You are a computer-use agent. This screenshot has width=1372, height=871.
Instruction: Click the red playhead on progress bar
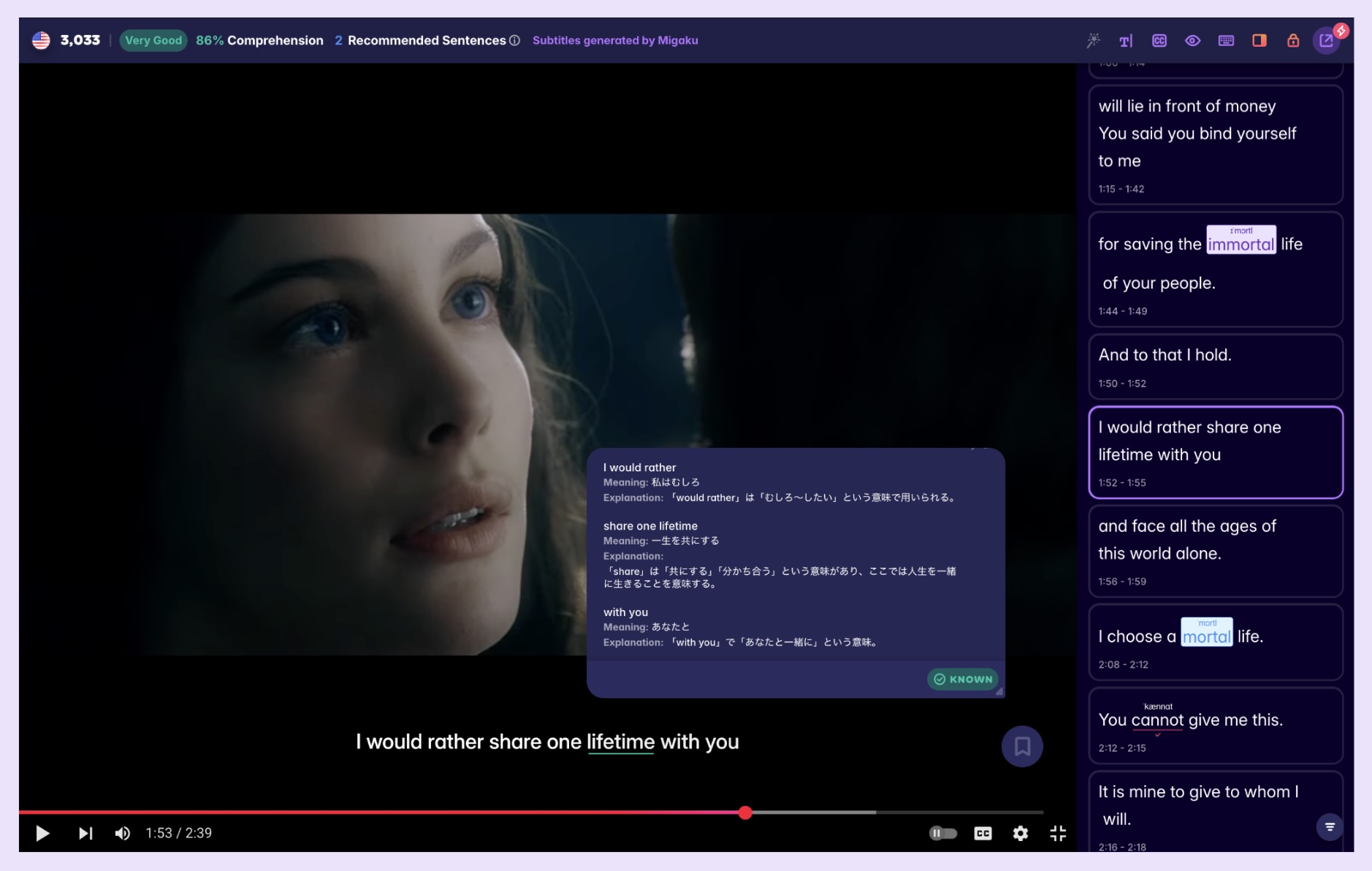(x=745, y=813)
